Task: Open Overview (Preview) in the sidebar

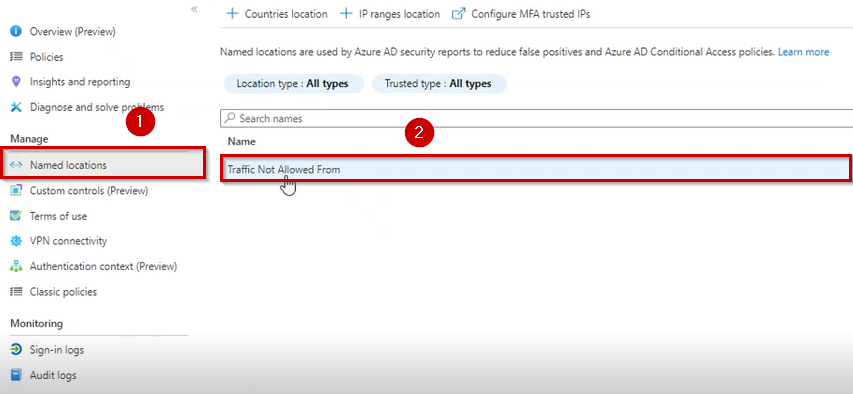Action: (72, 32)
